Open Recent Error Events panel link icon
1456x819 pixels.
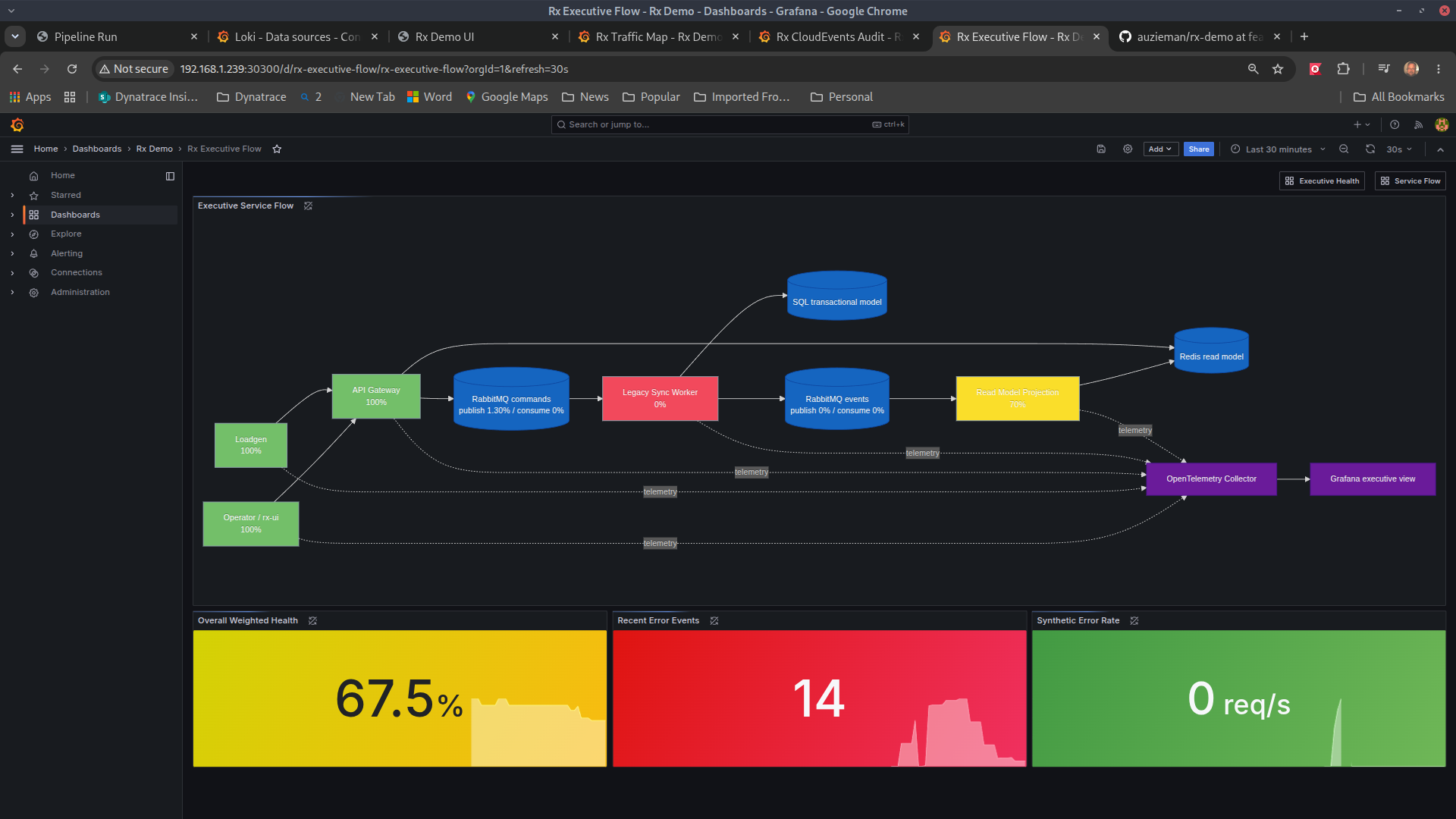click(714, 620)
